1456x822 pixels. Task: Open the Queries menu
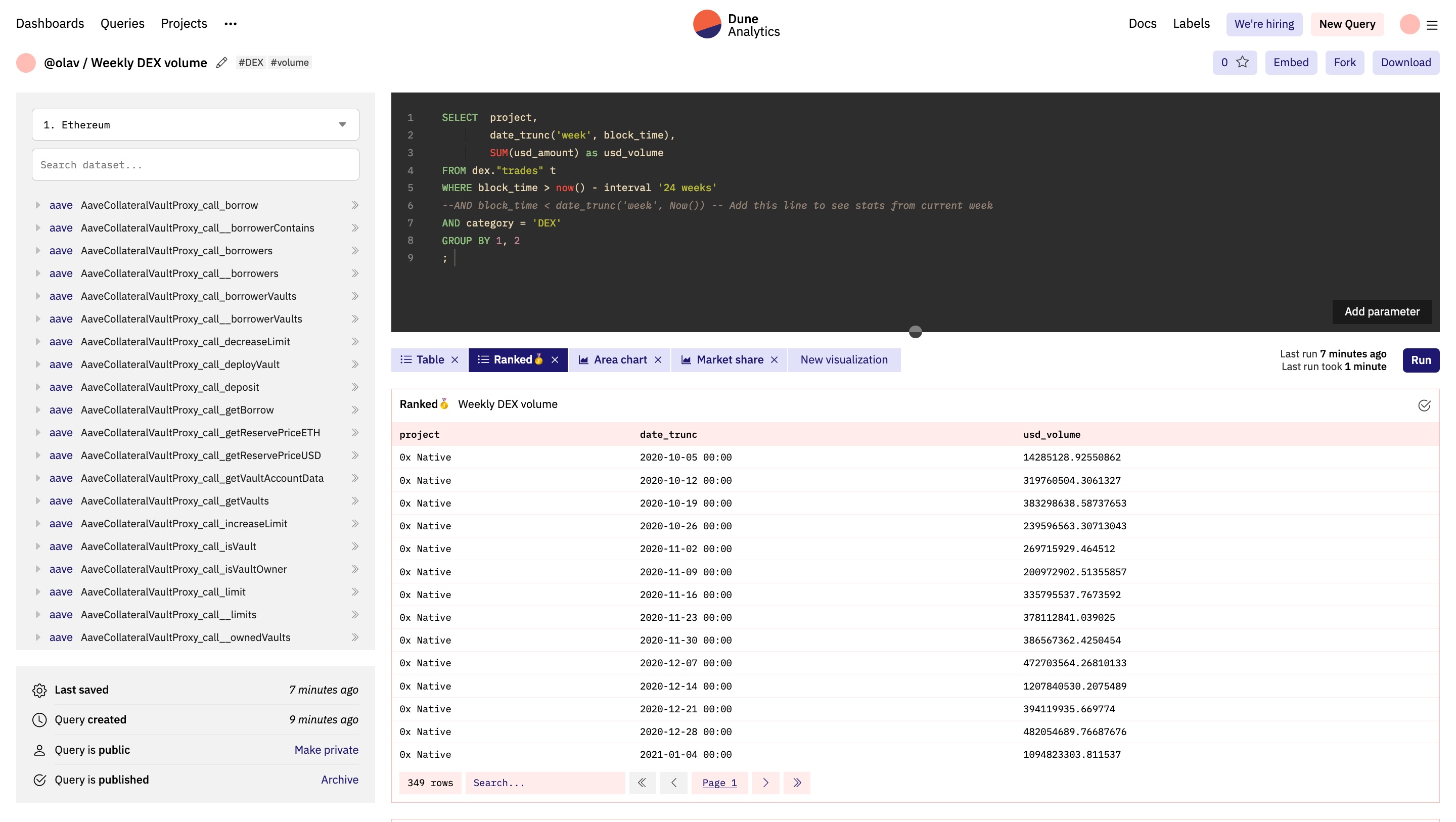point(123,24)
